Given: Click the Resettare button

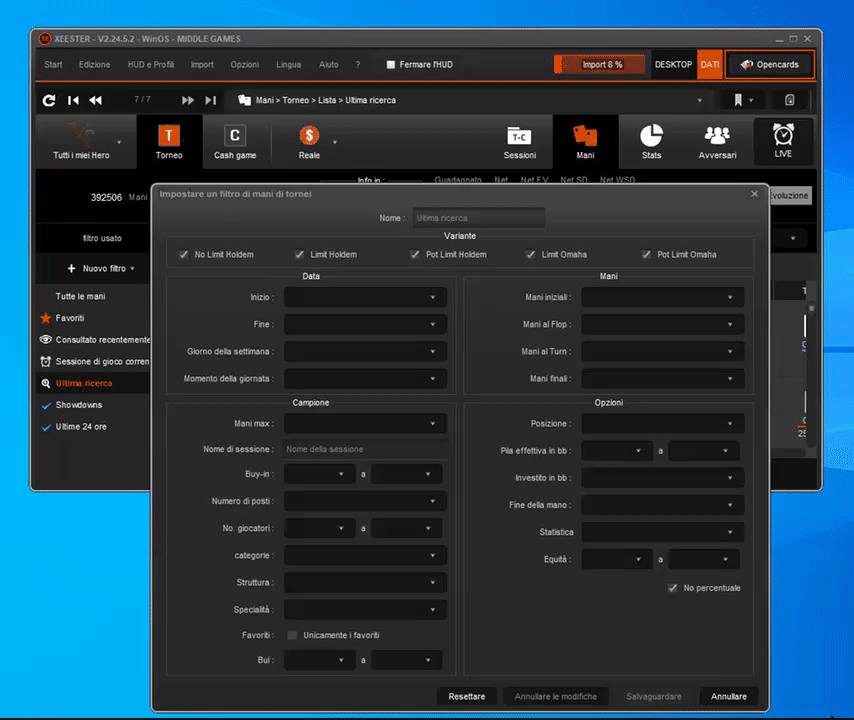Looking at the screenshot, I should [x=467, y=697].
